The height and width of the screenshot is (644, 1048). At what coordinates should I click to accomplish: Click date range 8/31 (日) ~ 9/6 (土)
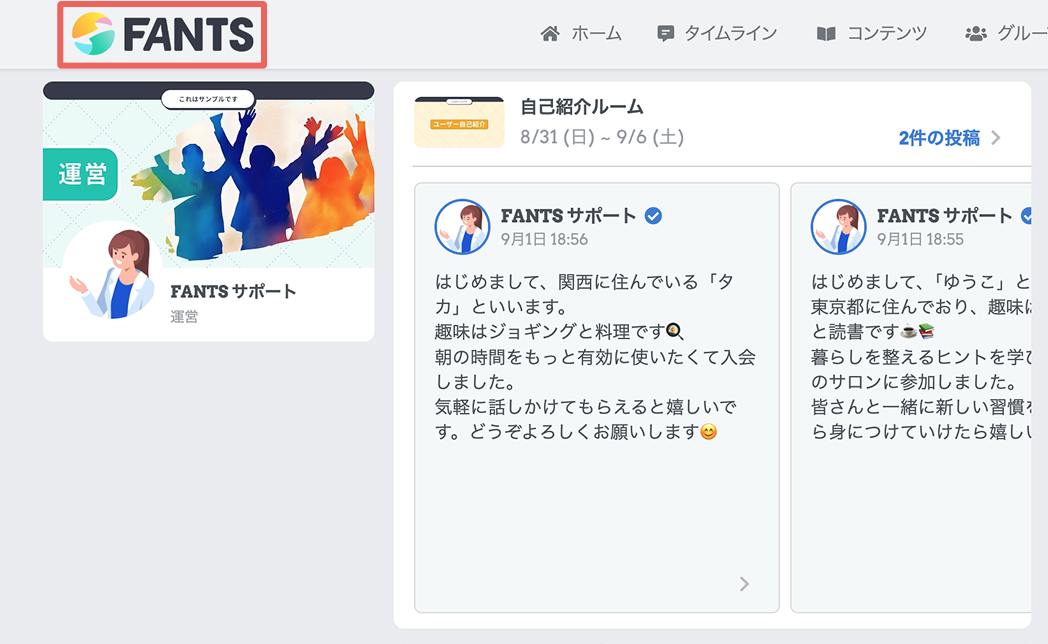pyautogui.click(x=602, y=138)
